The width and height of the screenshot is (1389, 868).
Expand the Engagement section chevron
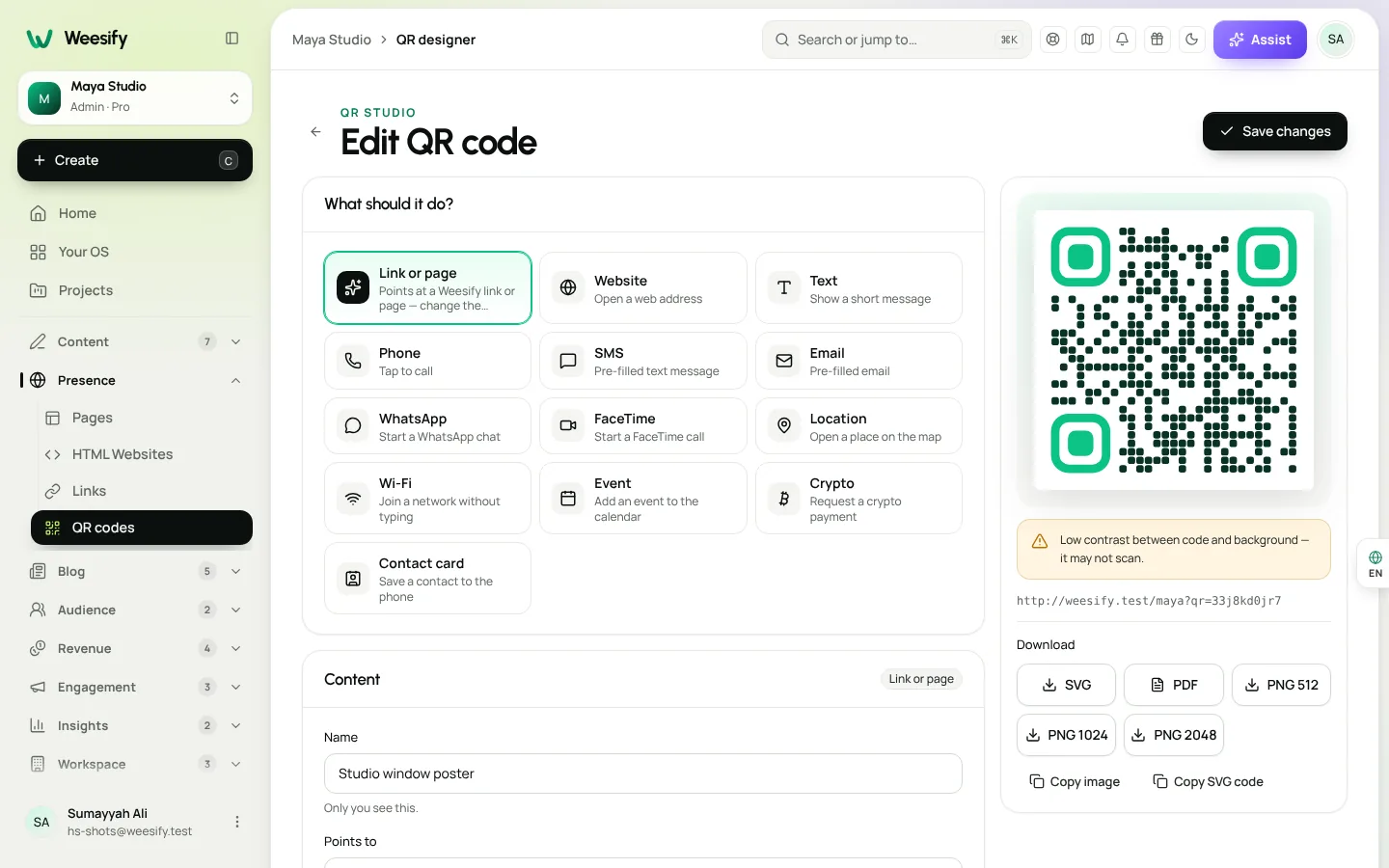coord(236,687)
